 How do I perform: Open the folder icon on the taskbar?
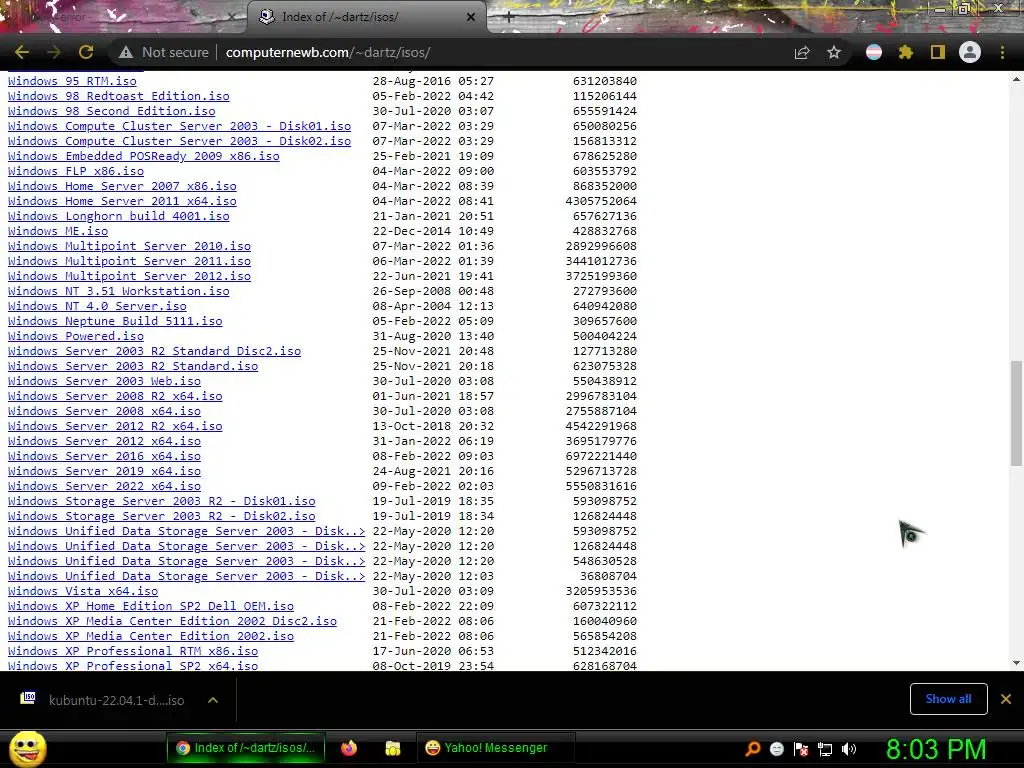(392, 748)
